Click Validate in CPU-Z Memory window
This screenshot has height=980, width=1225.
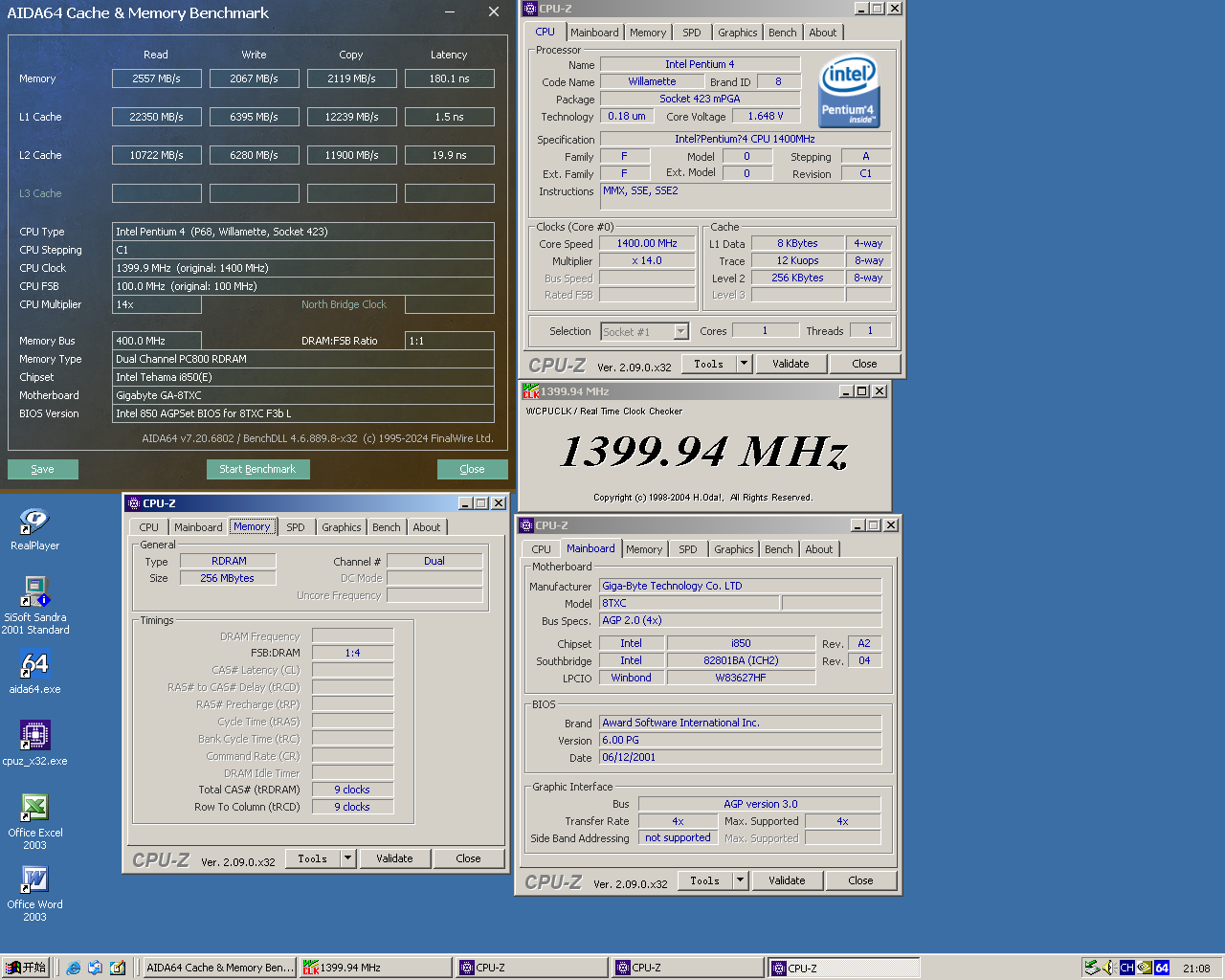pos(394,858)
